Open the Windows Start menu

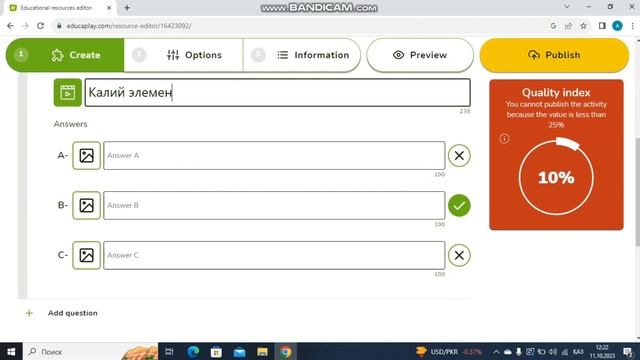11,351
